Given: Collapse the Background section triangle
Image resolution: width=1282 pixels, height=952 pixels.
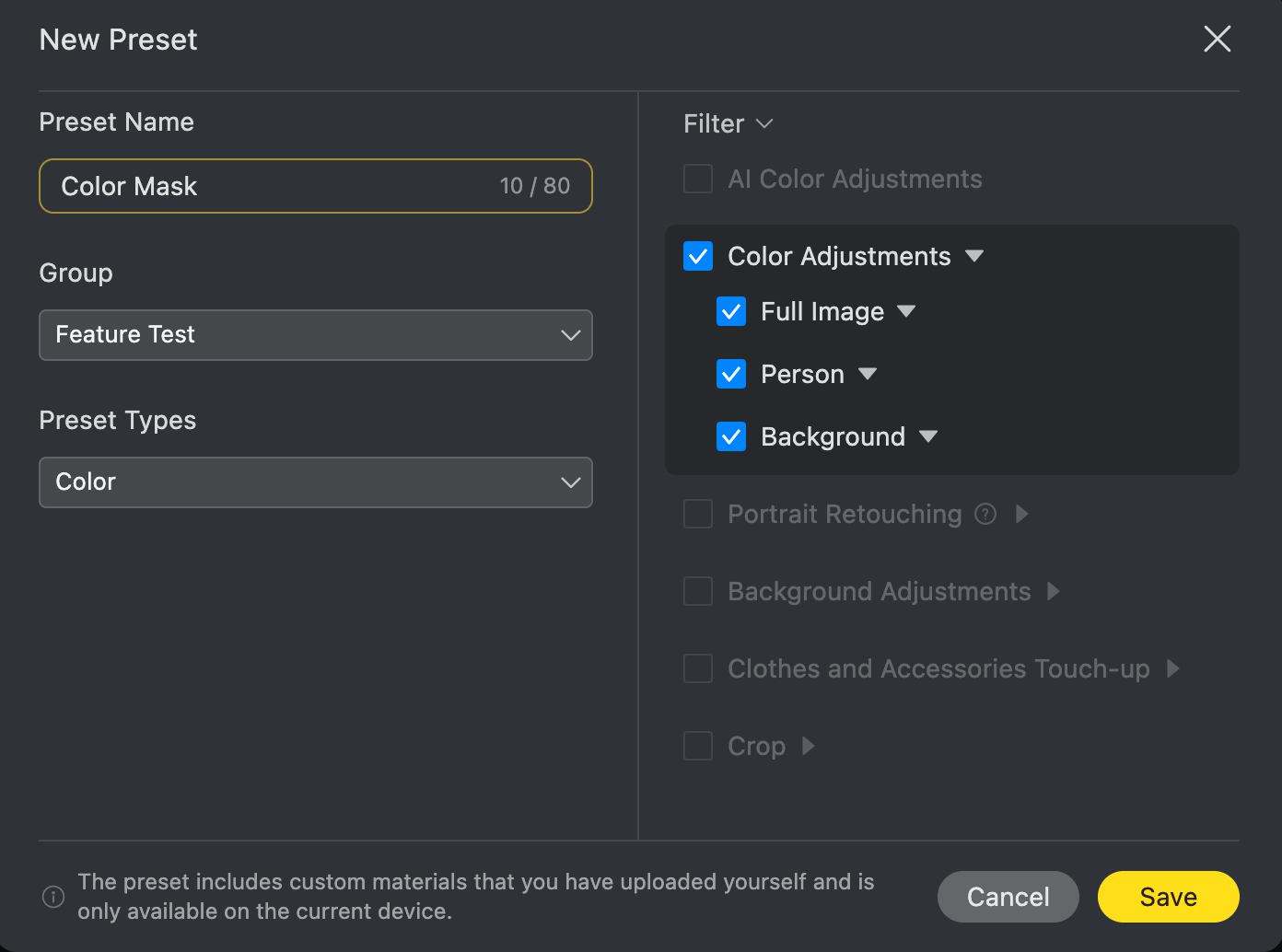Looking at the screenshot, I should (x=928, y=436).
